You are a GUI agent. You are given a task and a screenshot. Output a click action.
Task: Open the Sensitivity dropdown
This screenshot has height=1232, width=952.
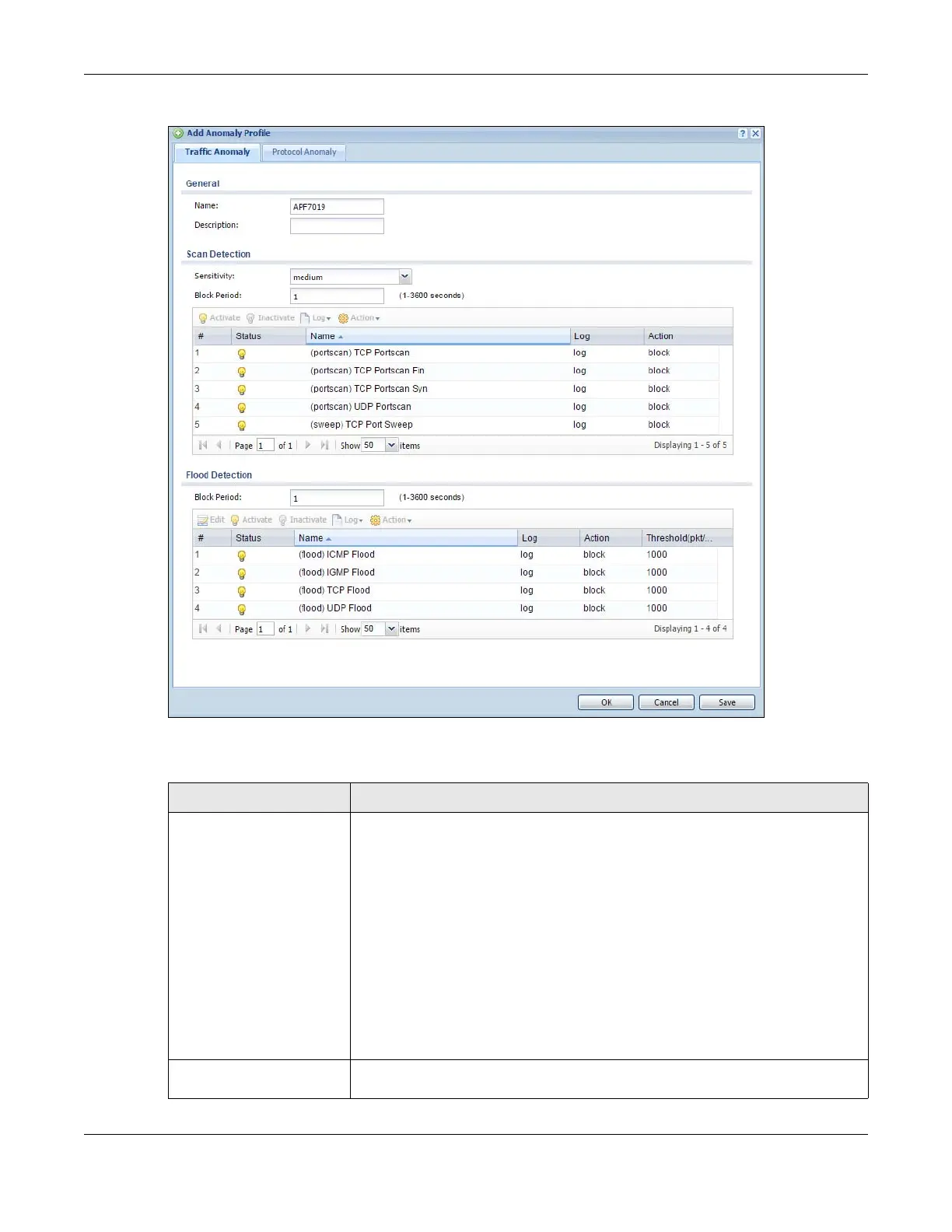[x=404, y=277]
